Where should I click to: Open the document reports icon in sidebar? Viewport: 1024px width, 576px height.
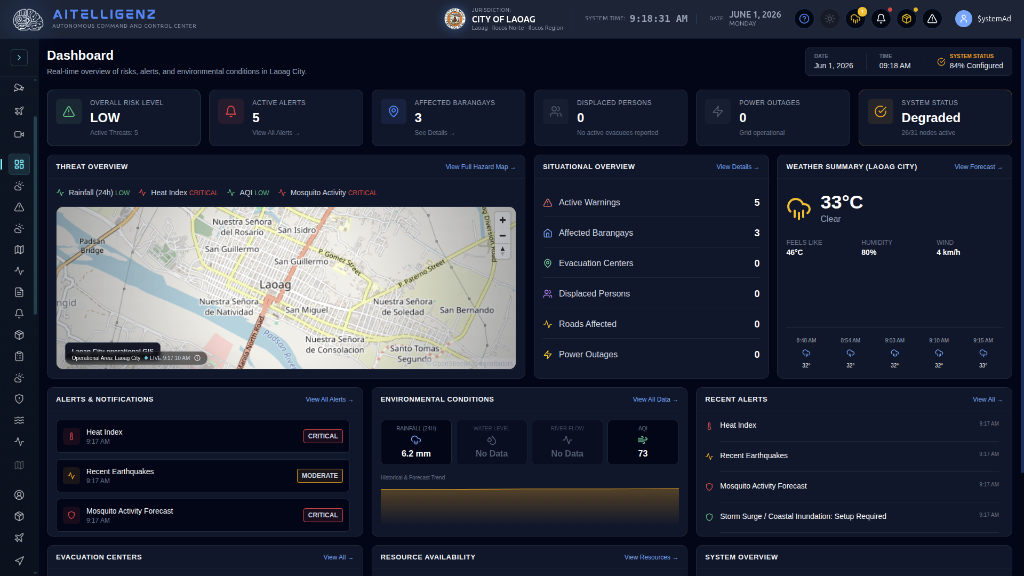tap(19, 292)
